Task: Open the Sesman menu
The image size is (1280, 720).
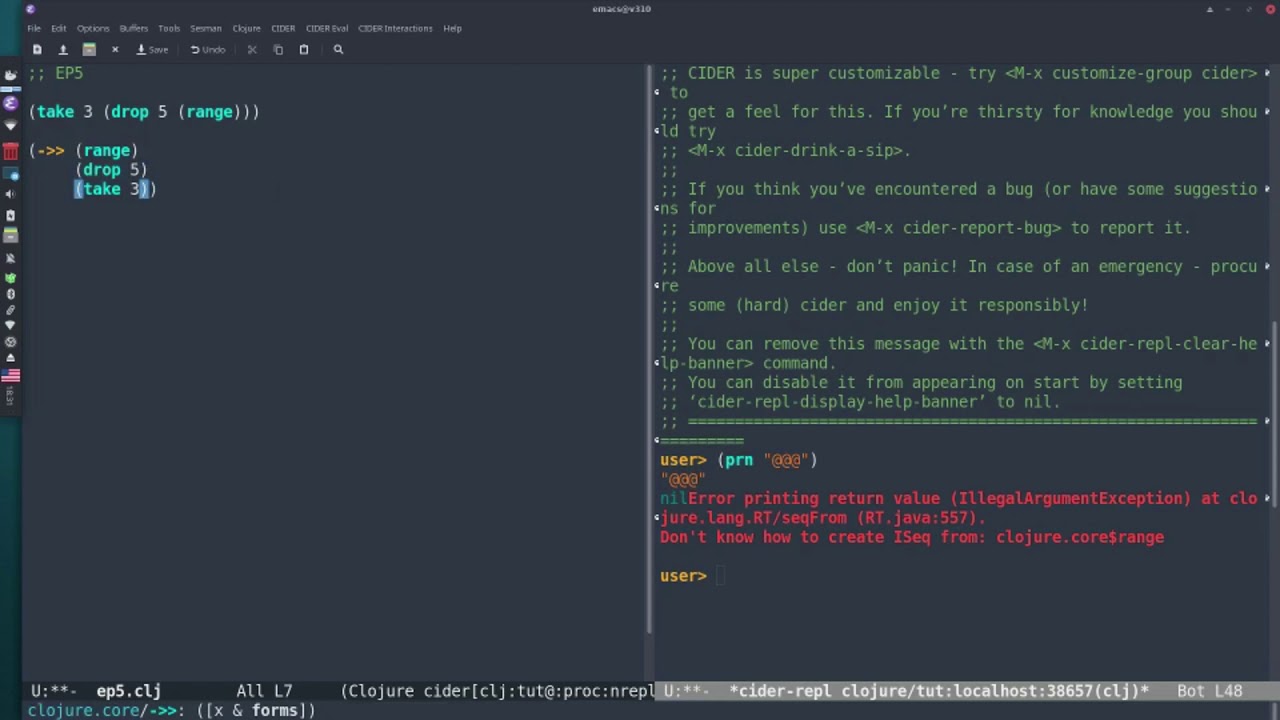Action: (x=206, y=28)
